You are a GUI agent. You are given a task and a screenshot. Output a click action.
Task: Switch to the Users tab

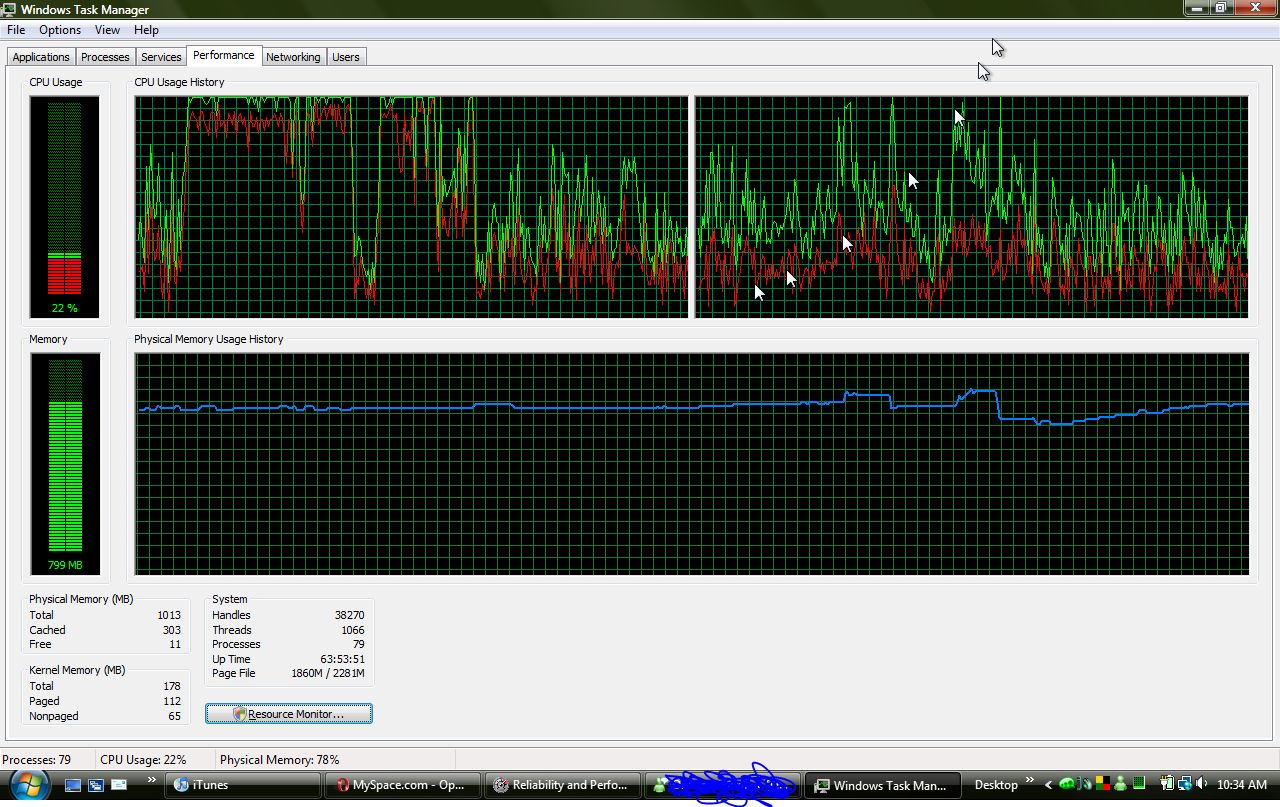(x=346, y=57)
